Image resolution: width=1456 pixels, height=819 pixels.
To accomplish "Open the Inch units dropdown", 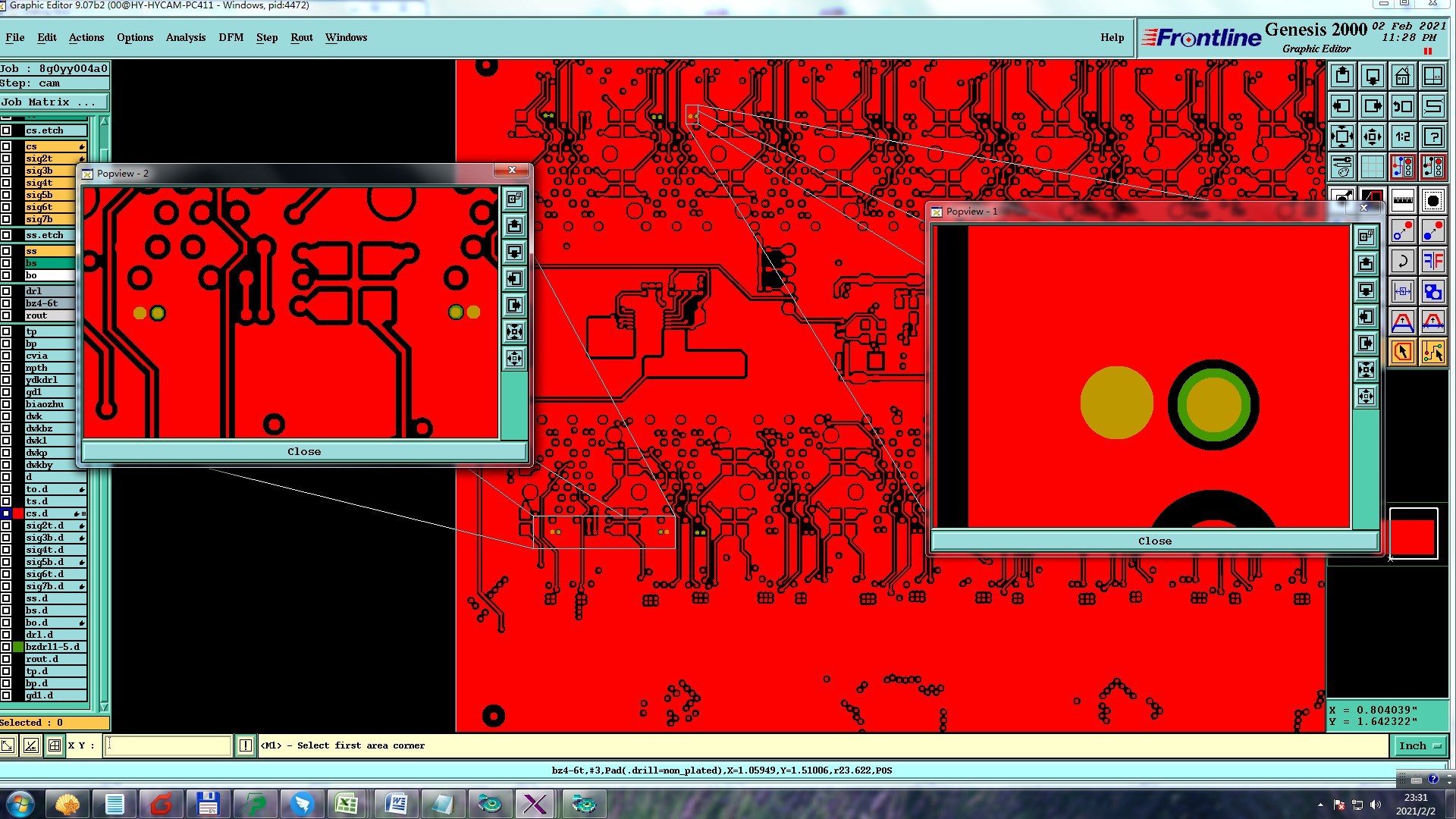I will click(1420, 745).
